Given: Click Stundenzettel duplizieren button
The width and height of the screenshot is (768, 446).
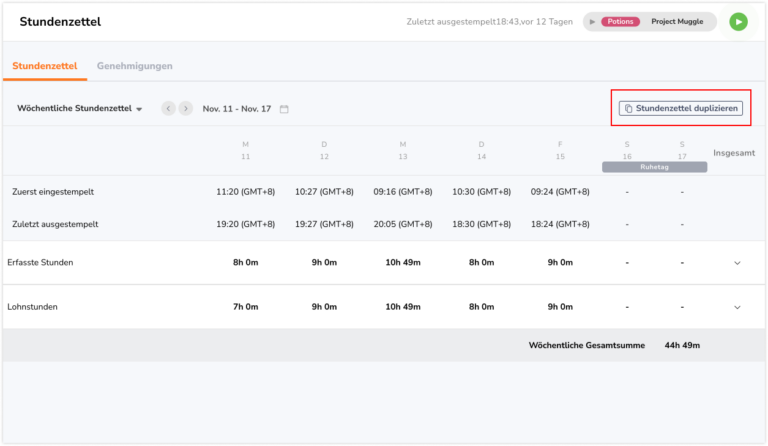Looking at the screenshot, I should coord(681,108).
